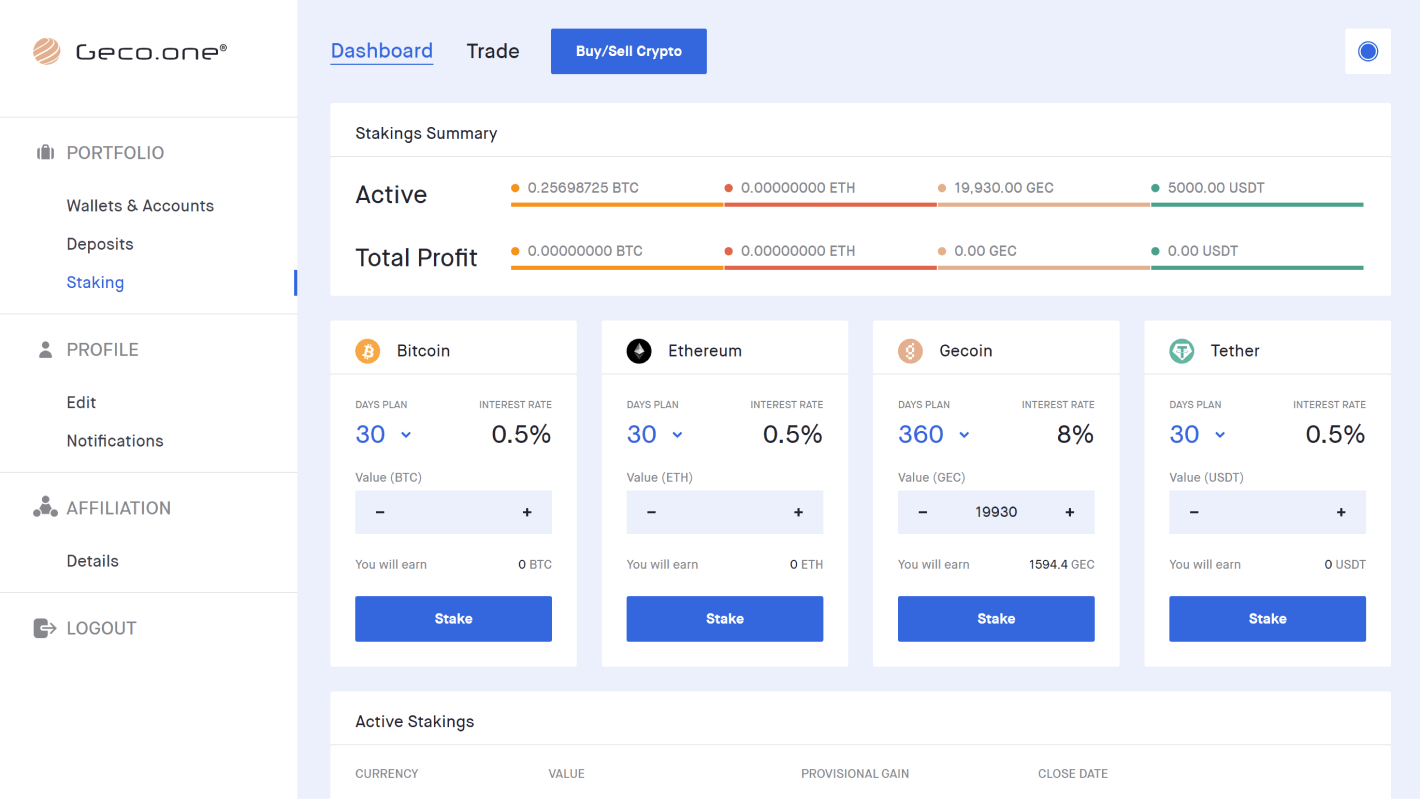Click the Tether coin icon
Screen dimensions: 1420x799
tap(1182, 351)
